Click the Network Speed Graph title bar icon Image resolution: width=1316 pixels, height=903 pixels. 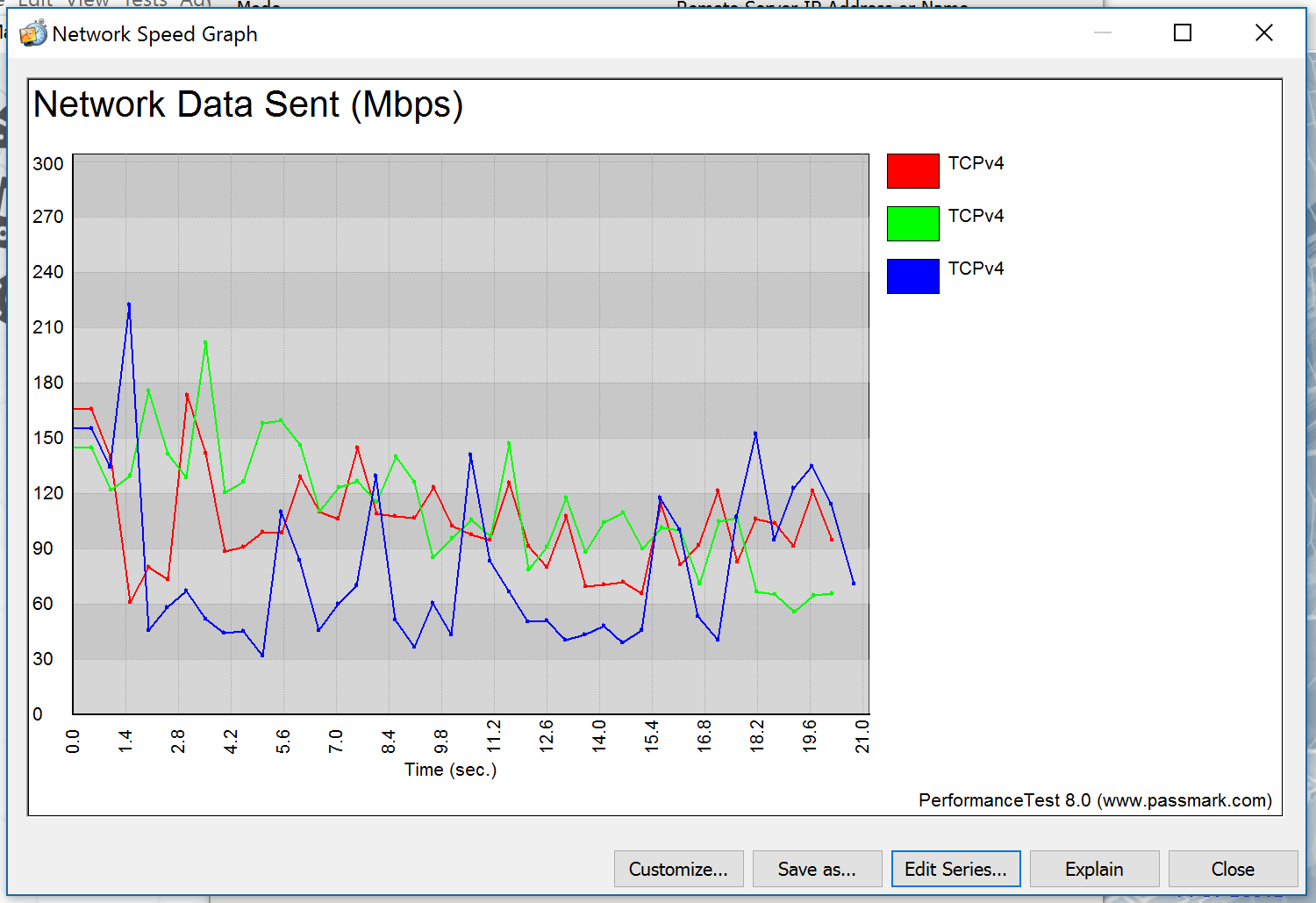33,33
